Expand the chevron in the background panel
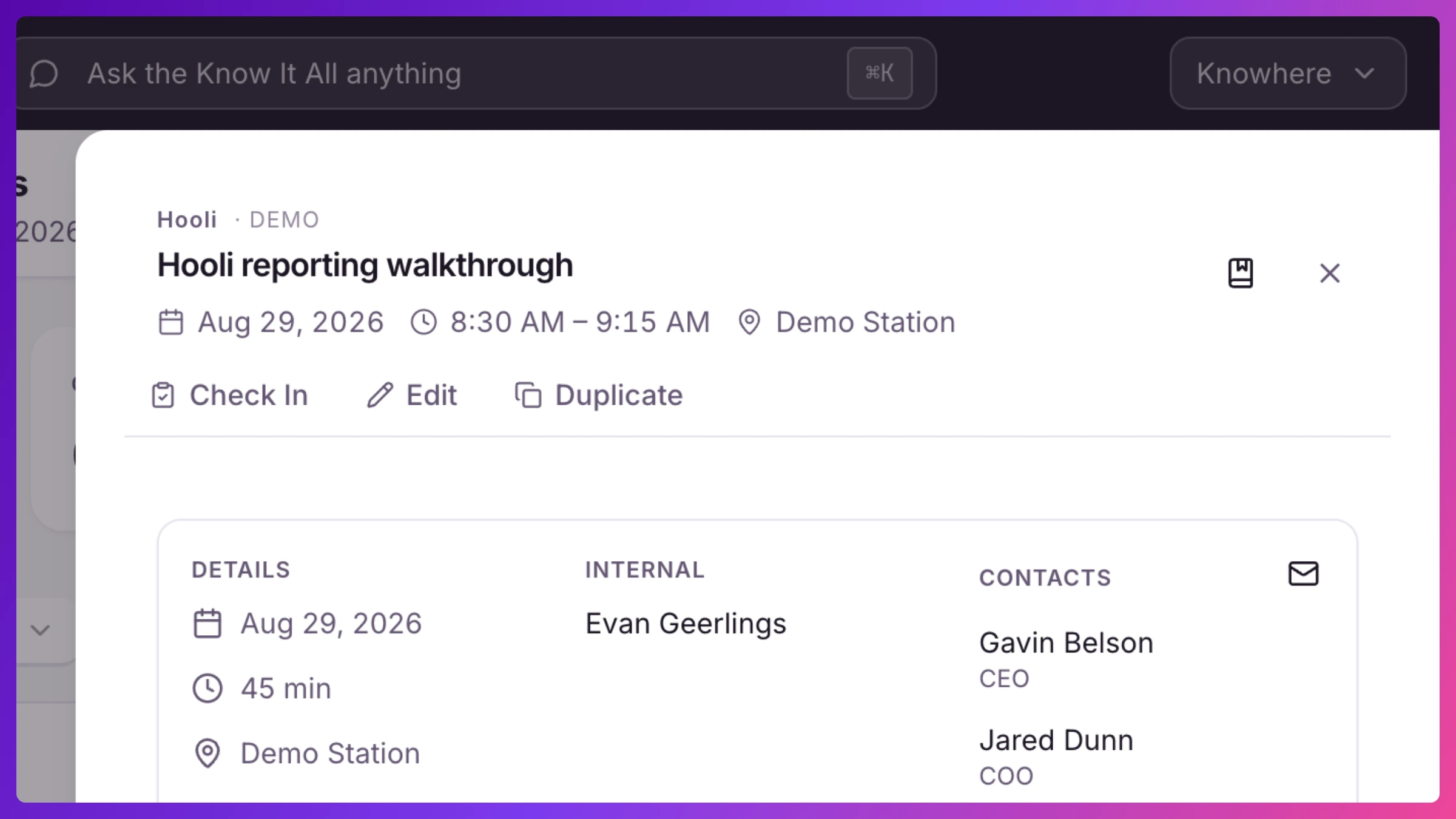This screenshot has width=1456, height=819. pyautogui.click(x=40, y=630)
